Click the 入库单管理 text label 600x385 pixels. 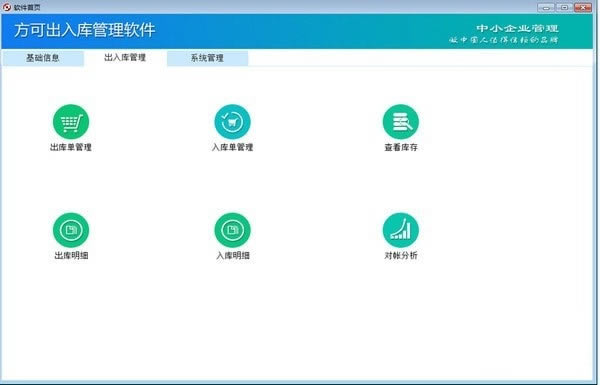coord(232,147)
